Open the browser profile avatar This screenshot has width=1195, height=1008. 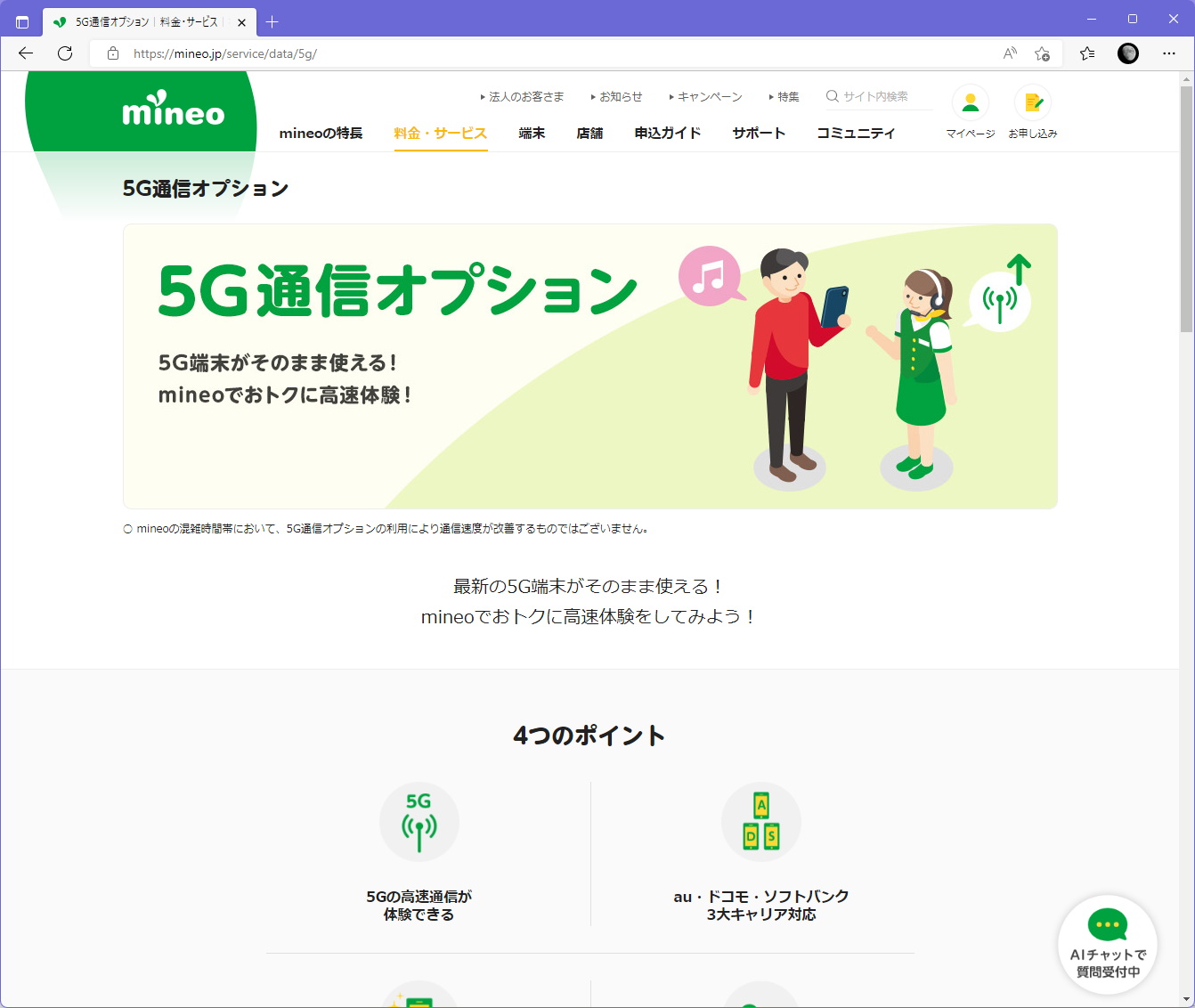pos(1127,53)
